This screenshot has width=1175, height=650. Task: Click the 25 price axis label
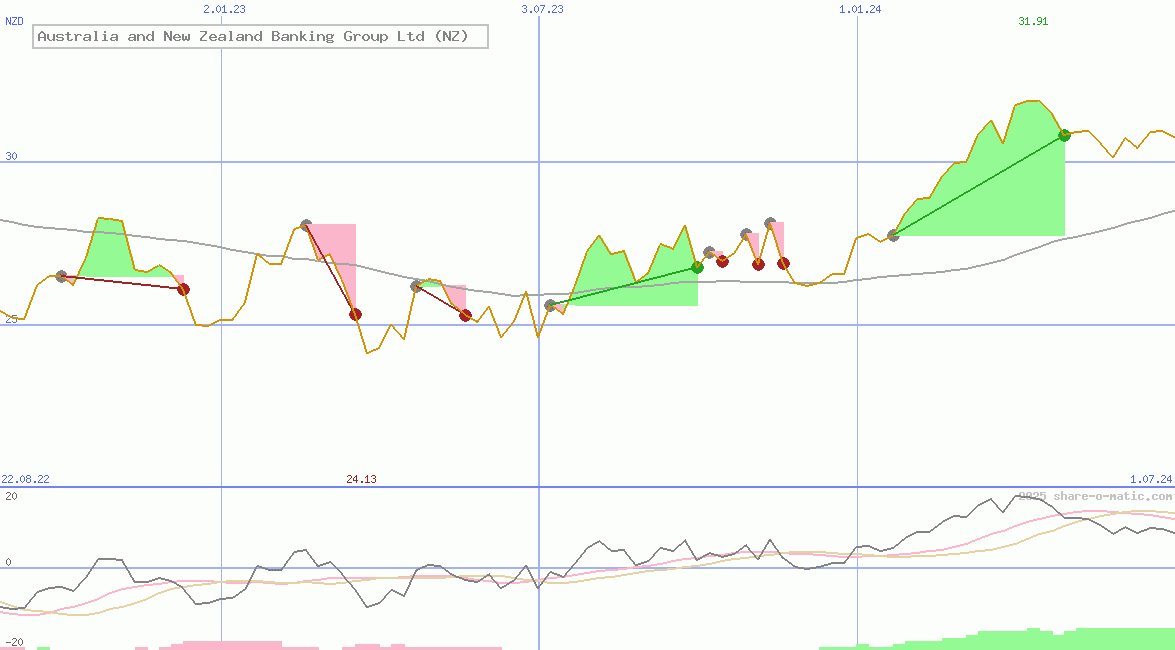(x=11, y=319)
